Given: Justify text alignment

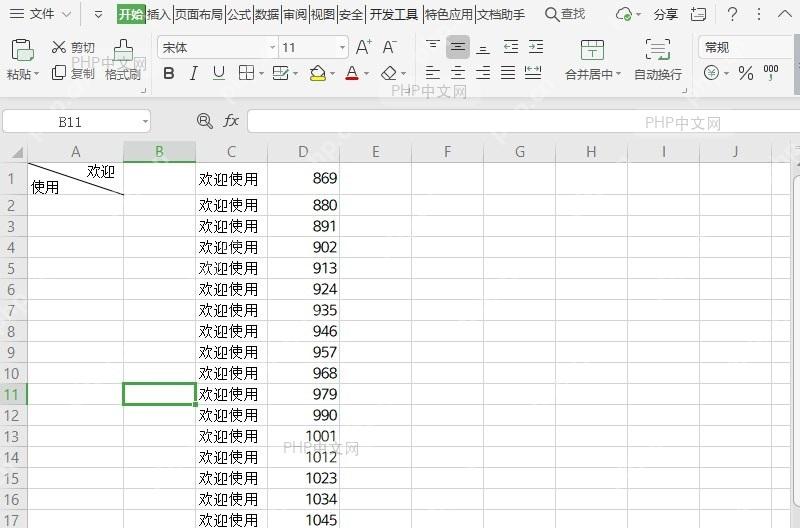Looking at the screenshot, I should (x=508, y=73).
